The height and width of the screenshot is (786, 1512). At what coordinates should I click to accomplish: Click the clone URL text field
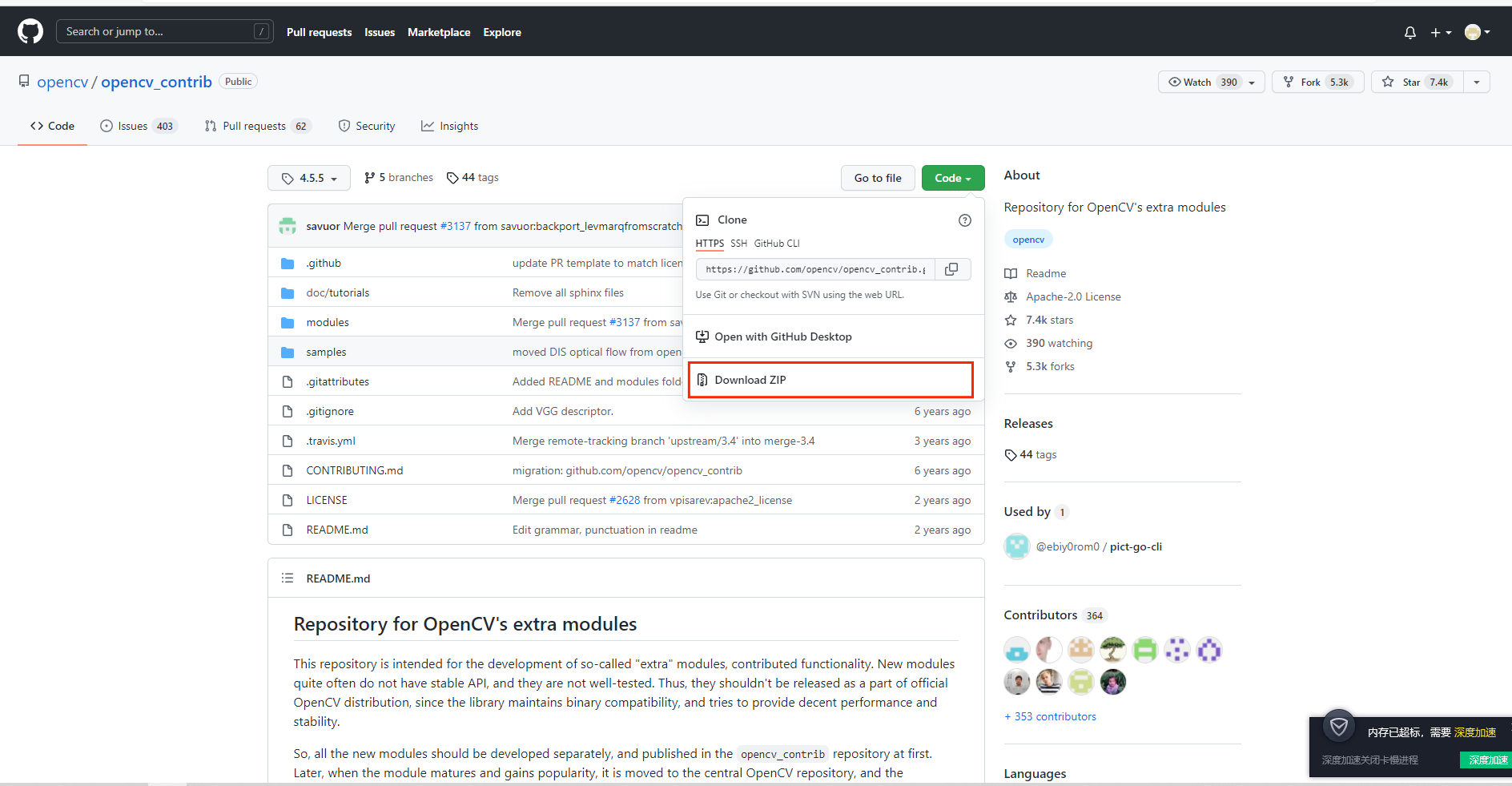click(x=815, y=269)
